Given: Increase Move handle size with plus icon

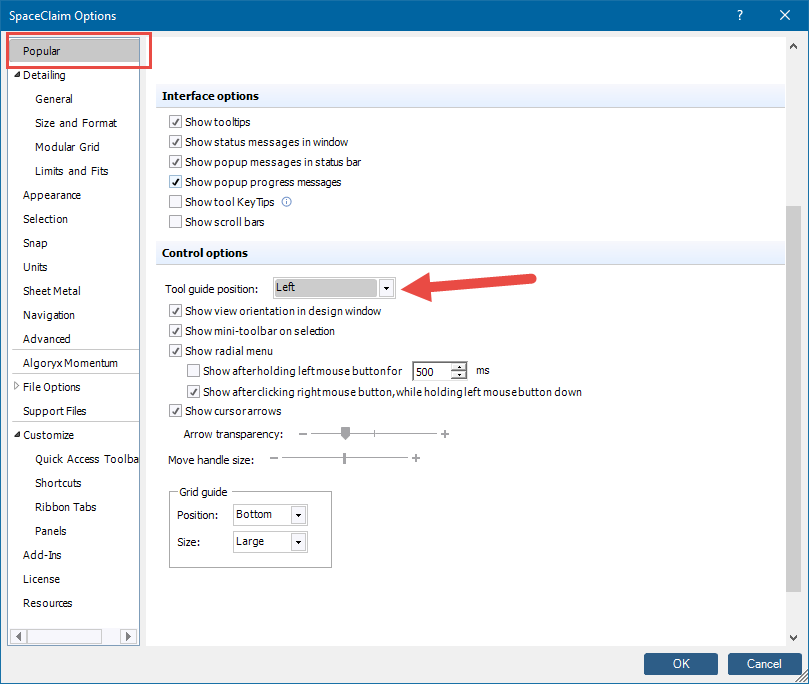Looking at the screenshot, I should [416, 458].
